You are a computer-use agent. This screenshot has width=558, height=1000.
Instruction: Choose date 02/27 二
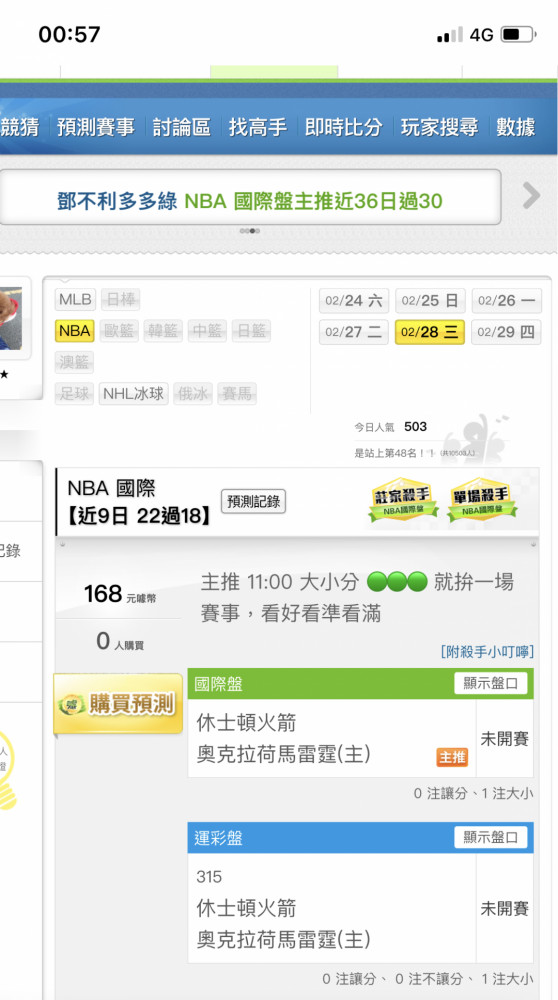point(354,332)
